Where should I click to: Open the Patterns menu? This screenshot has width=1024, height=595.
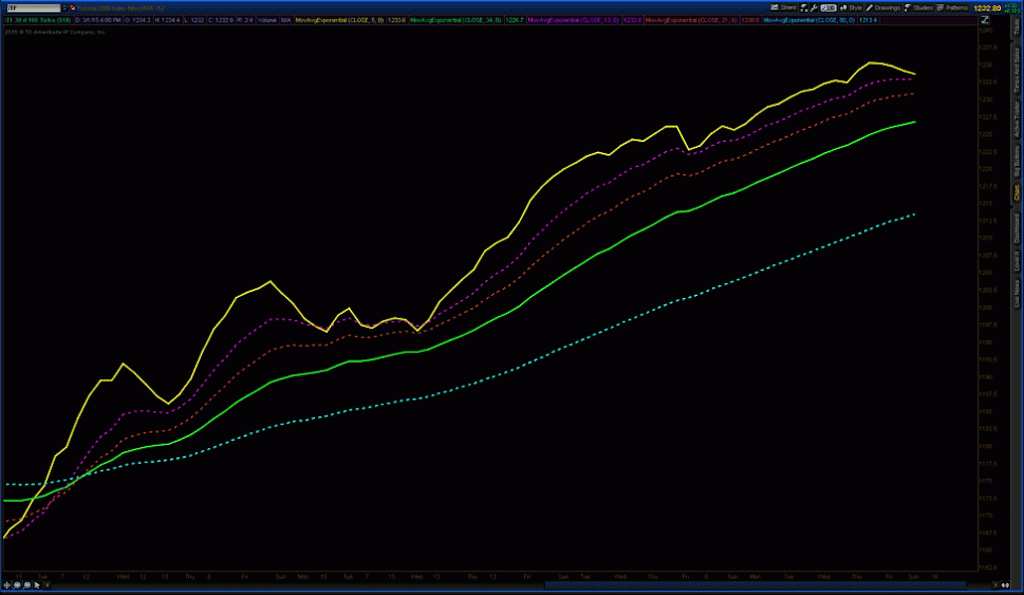pos(956,8)
